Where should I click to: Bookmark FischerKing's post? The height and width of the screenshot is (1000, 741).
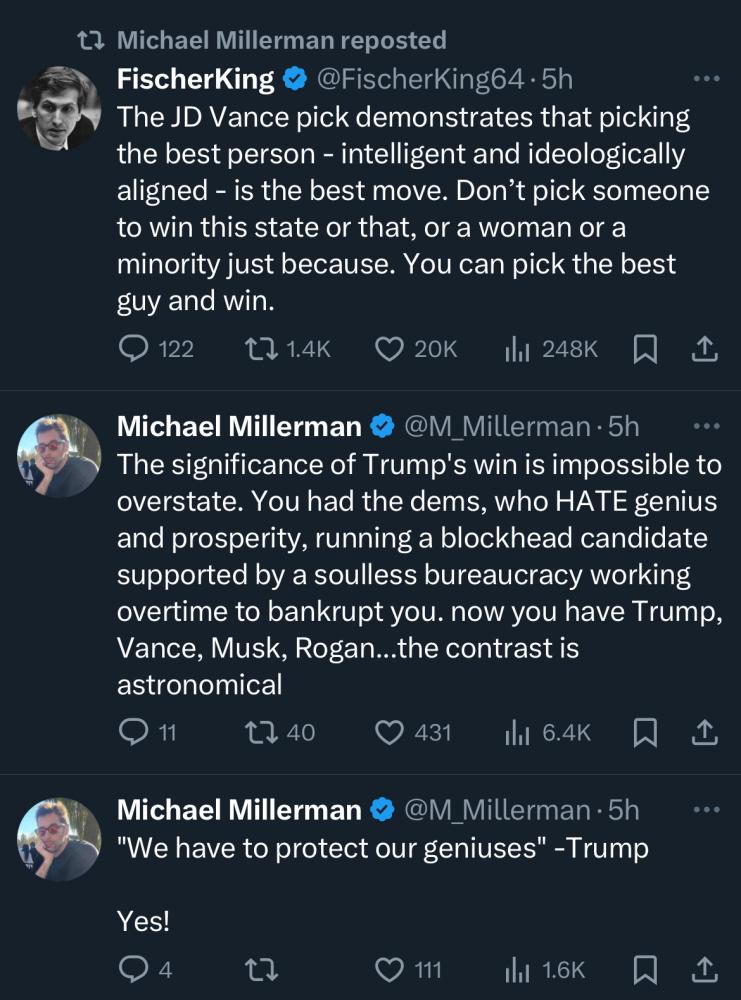646,348
